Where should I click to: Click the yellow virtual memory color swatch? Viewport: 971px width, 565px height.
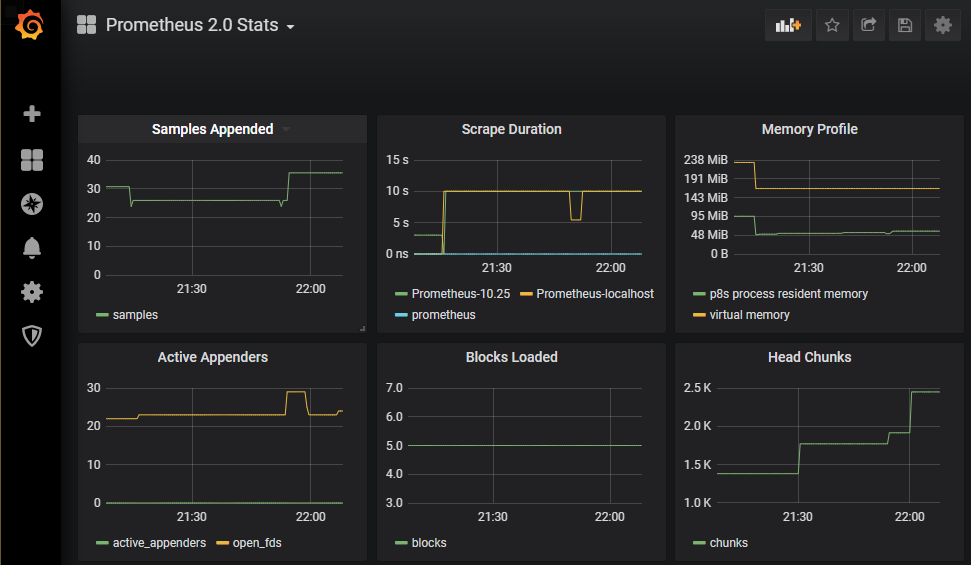pos(699,315)
